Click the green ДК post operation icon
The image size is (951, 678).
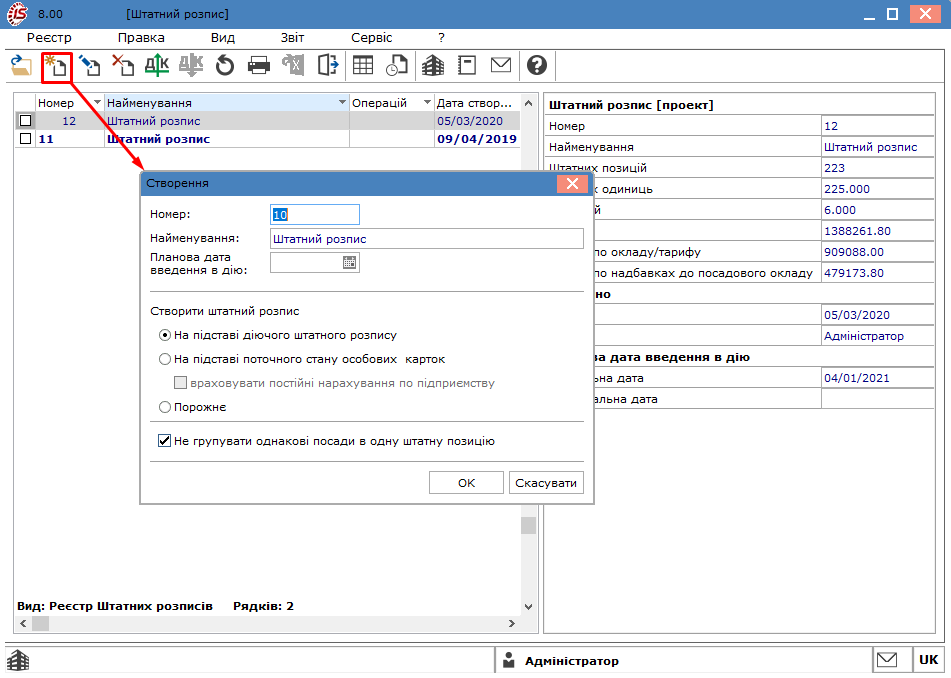point(157,65)
